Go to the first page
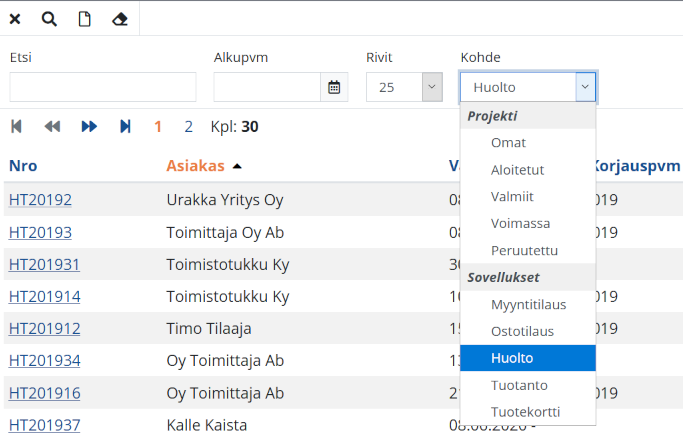 pos(16,126)
